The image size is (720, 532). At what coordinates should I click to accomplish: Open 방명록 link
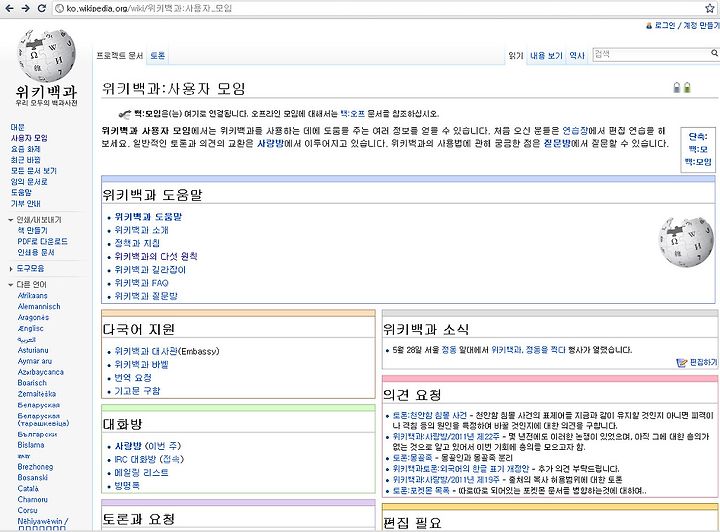pyautogui.click(x=127, y=486)
